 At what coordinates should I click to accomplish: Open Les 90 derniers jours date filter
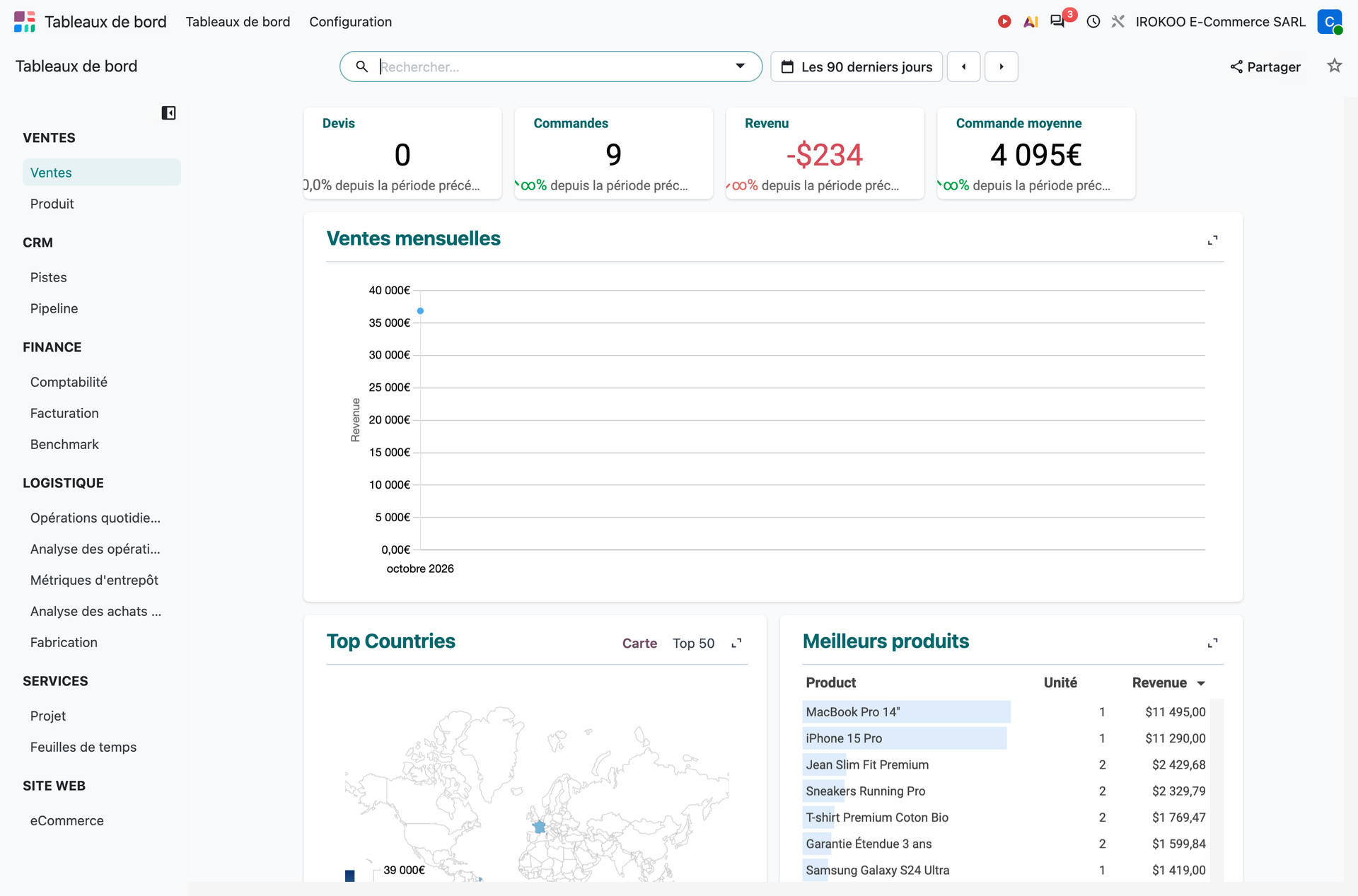pos(857,66)
